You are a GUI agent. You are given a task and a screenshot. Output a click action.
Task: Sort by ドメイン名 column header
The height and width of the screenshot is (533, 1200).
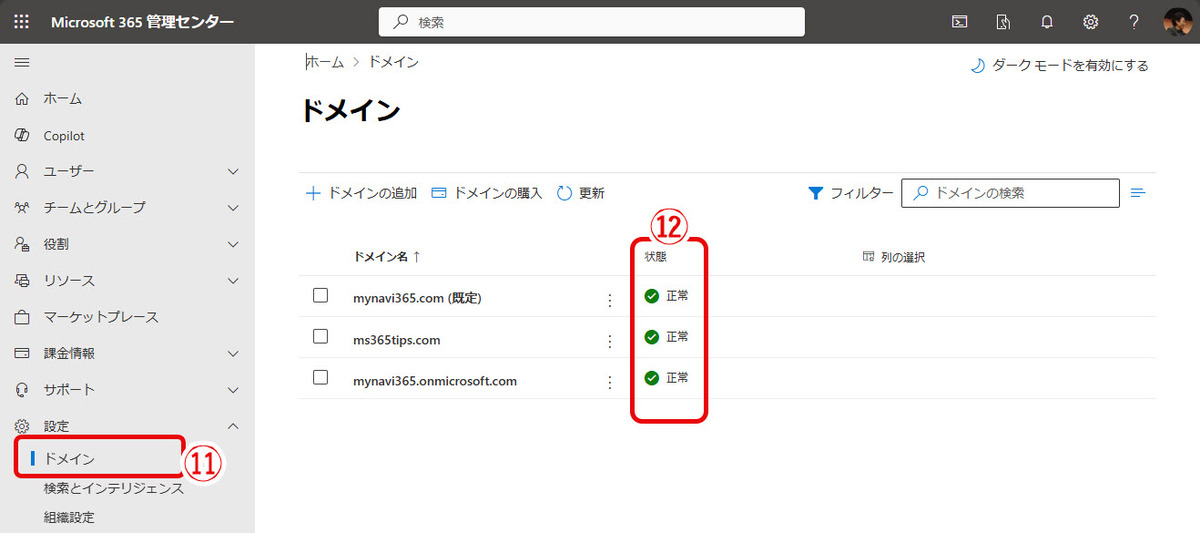[x=386, y=257]
